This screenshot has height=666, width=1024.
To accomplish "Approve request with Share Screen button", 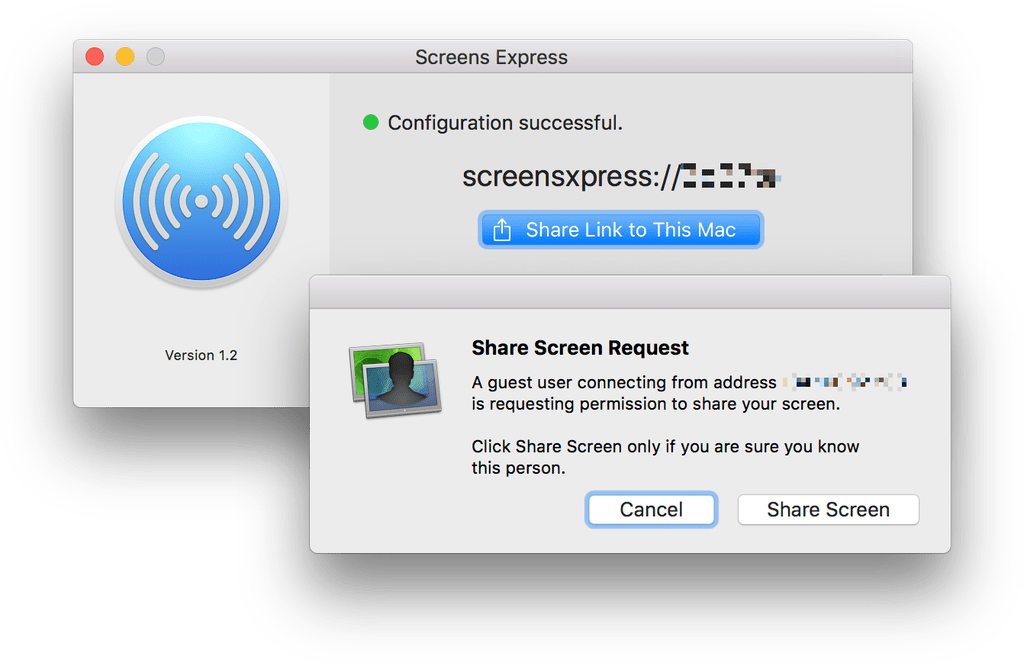I will click(828, 509).
